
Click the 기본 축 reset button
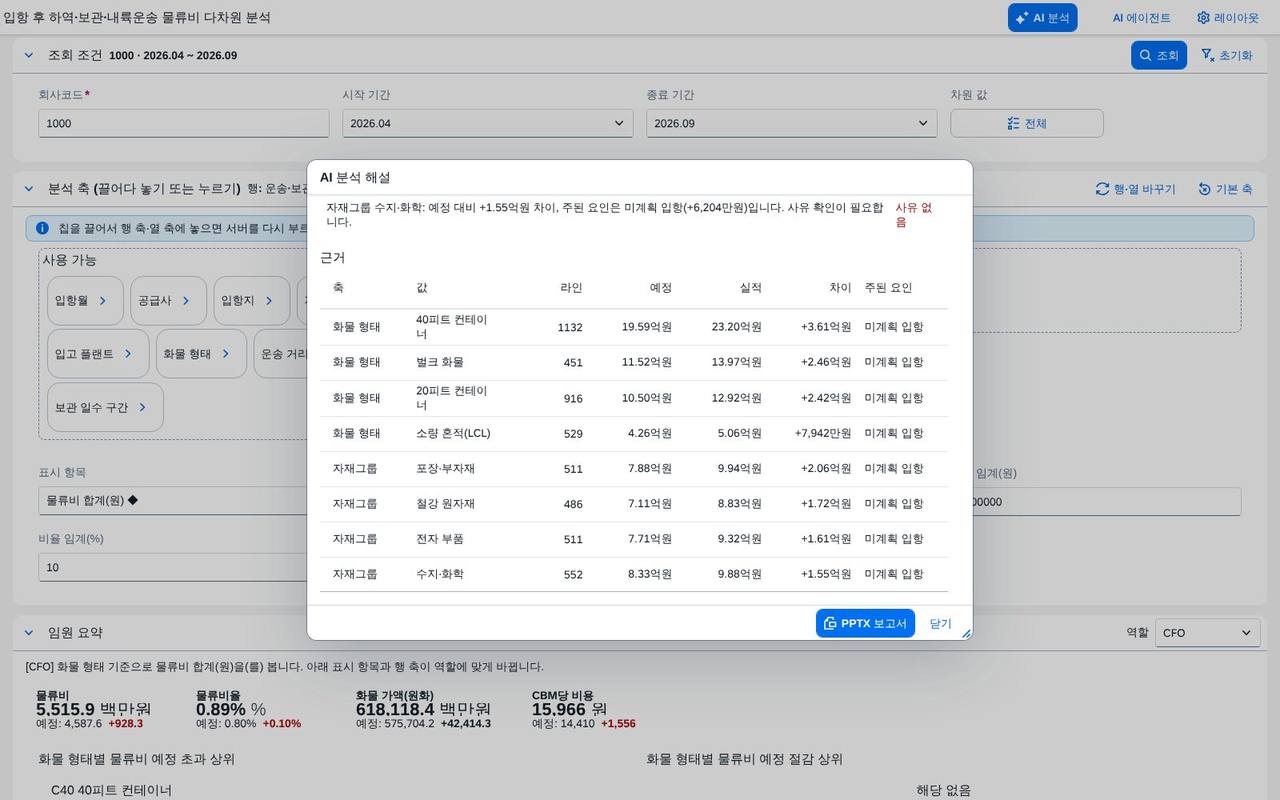tap(1225, 189)
